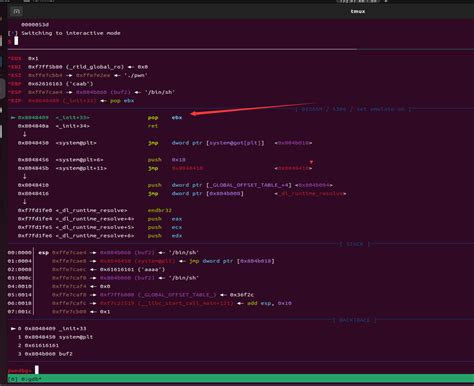Select backtrace frame 1 system@plt
Image resolution: width=474 pixels, height=386 pixels.
[x=55, y=337]
